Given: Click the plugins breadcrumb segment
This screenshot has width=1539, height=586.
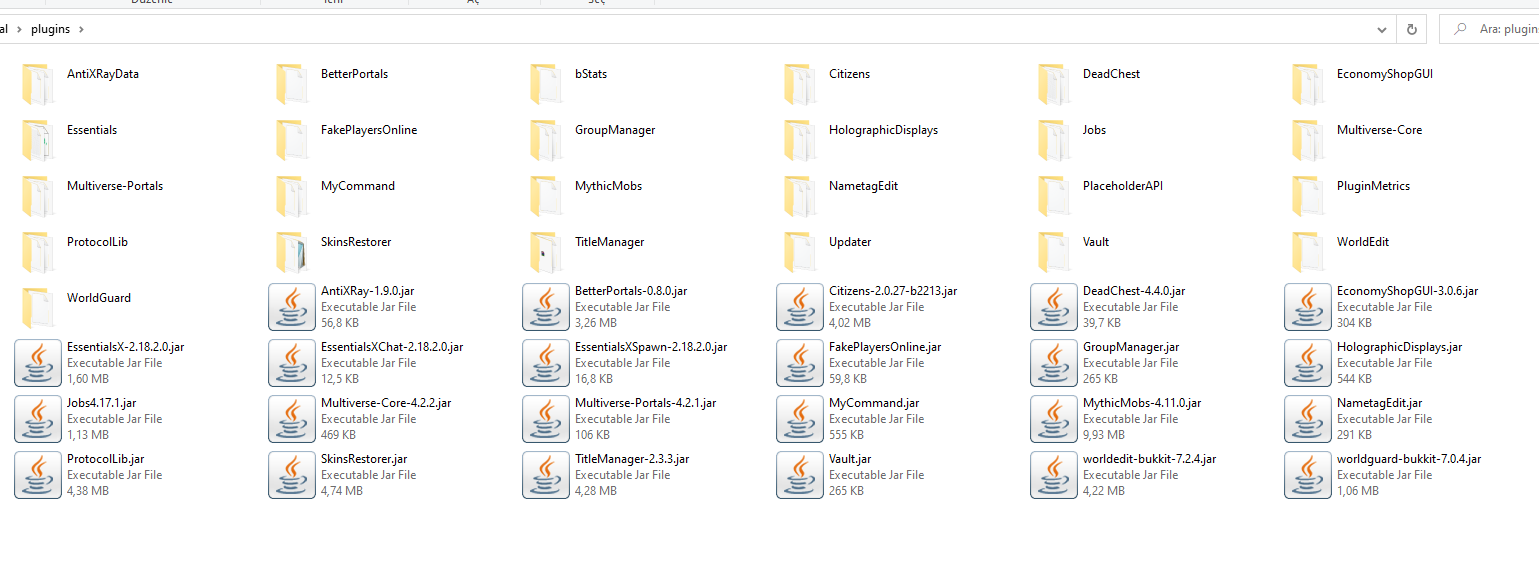Looking at the screenshot, I should click(51, 29).
